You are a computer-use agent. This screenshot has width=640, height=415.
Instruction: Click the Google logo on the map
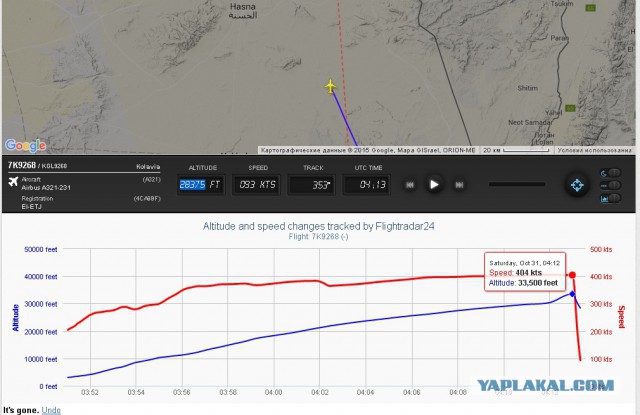coord(25,145)
